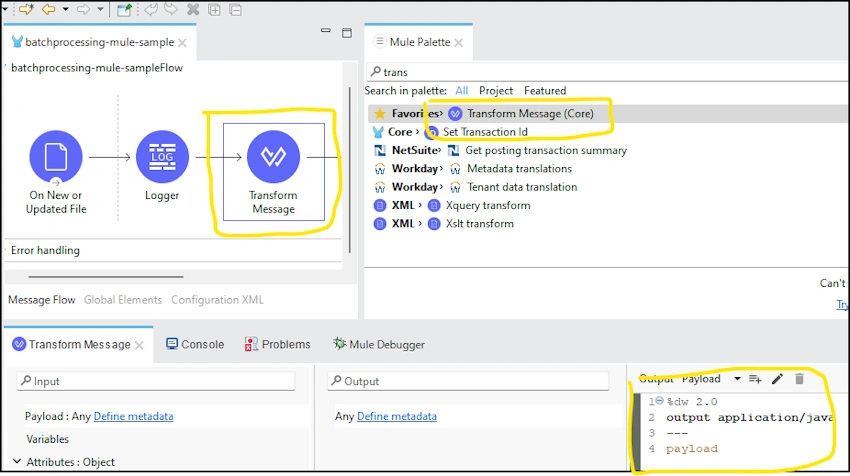Select Xquery transform XML result
The width and height of the screenshot is (850, 476).
(488, 205)
